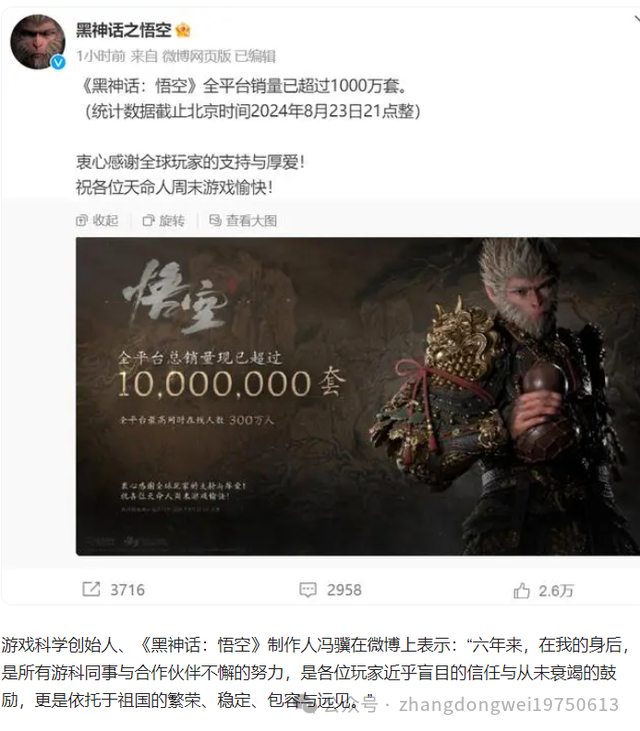The width and height of the screenshot is (640, 731).
Task: Rotate the image with 旋转
Action: click(x=164, y=221)
